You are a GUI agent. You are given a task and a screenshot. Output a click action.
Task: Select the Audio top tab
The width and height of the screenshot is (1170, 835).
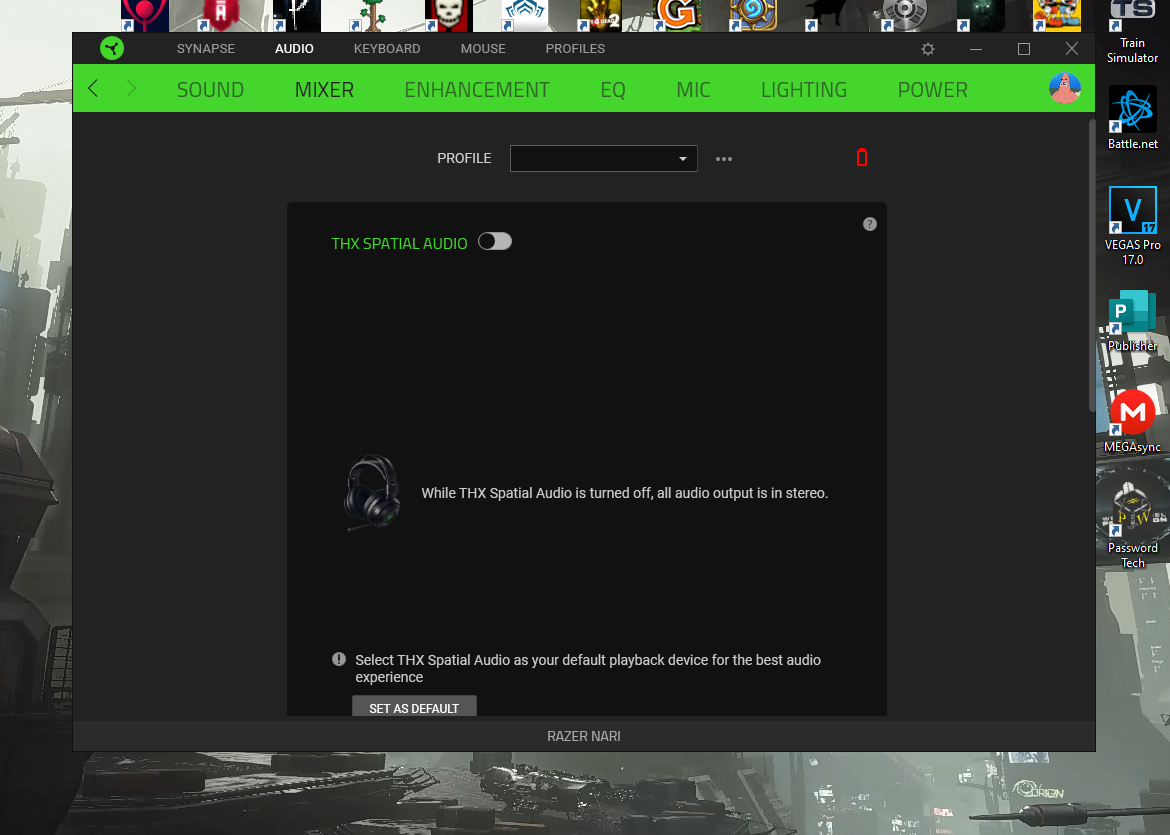coord(294,49)
